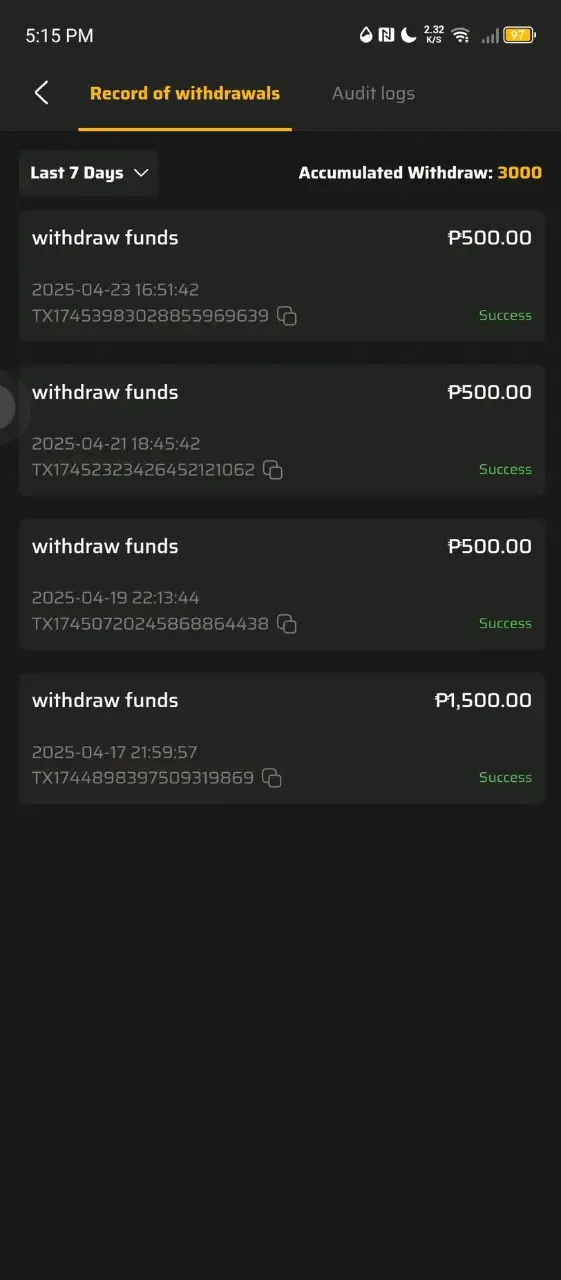Tap the do-not-disturb moon icon
This screenshot has width=561, height=1280.
(409, 35)
